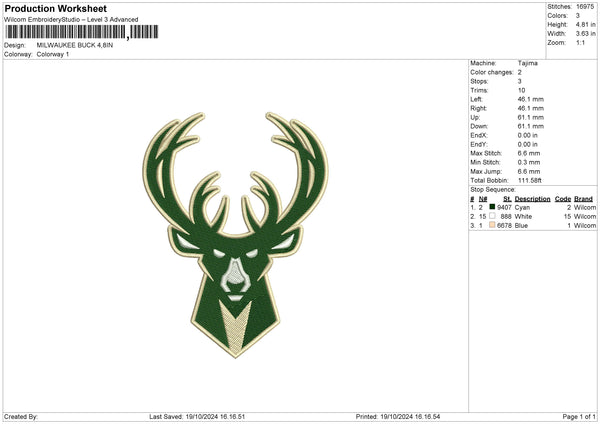
Task: Click the 'Stops:' label
Action: [x=479, y=81]
